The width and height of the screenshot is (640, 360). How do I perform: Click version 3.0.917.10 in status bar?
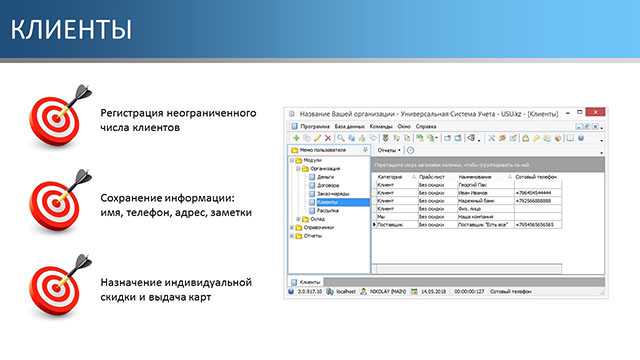(x=309, y=291)
